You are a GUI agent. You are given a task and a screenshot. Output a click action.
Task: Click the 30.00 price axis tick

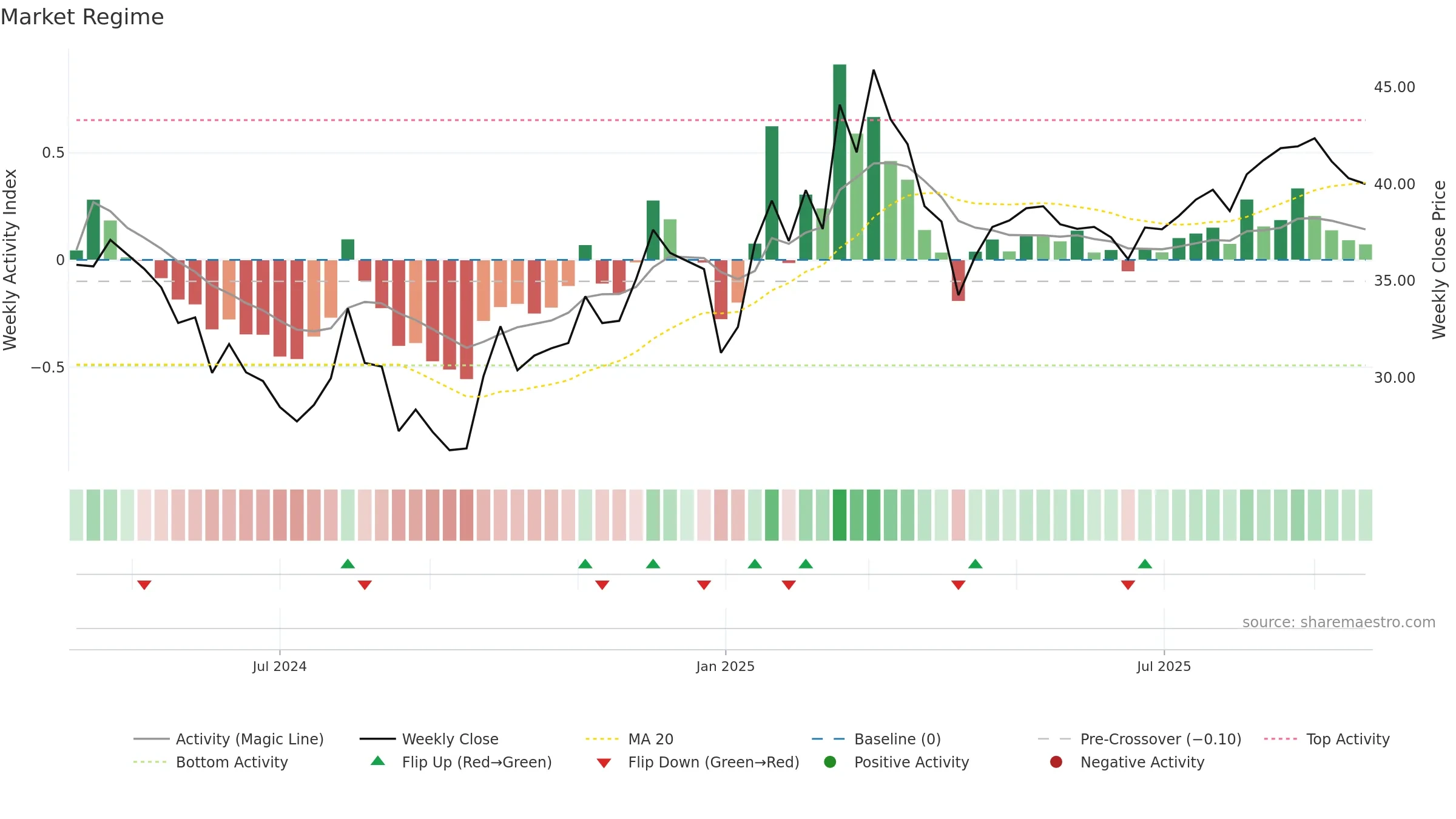1395,377
